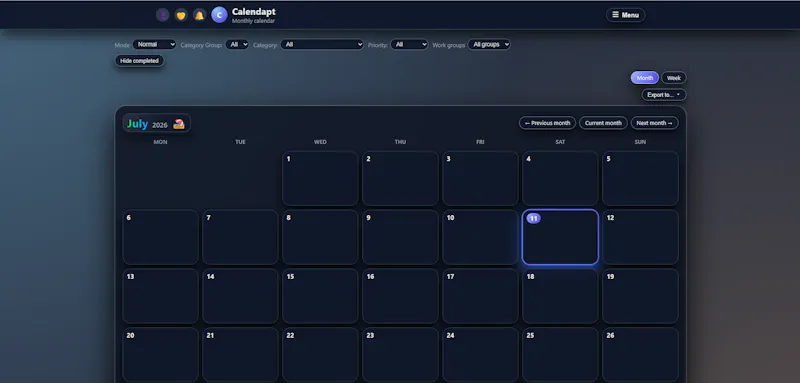Select July 24 day cell
The image size is (800, 383).
point(480,355)
